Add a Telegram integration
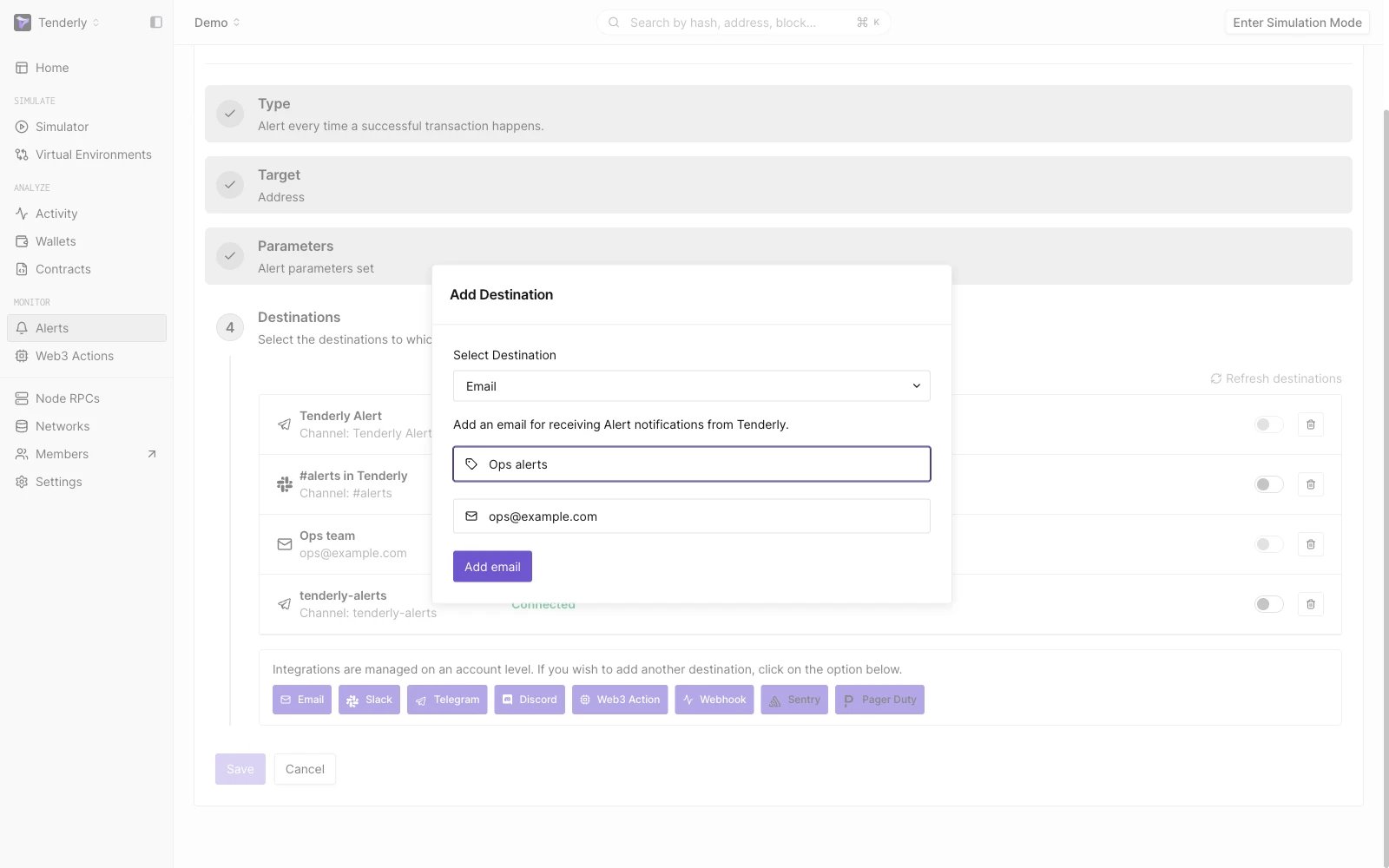1389x868 pixels. point(447,700)
